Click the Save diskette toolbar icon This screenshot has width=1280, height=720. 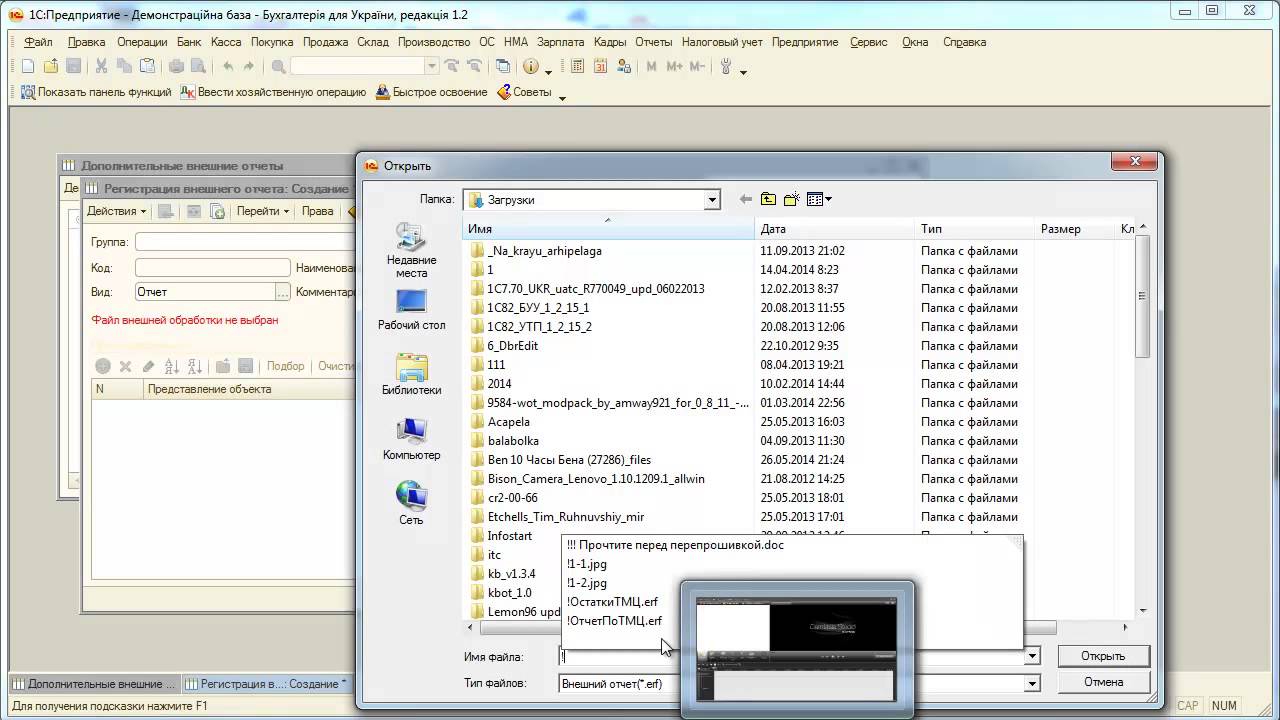pos(73,66)
